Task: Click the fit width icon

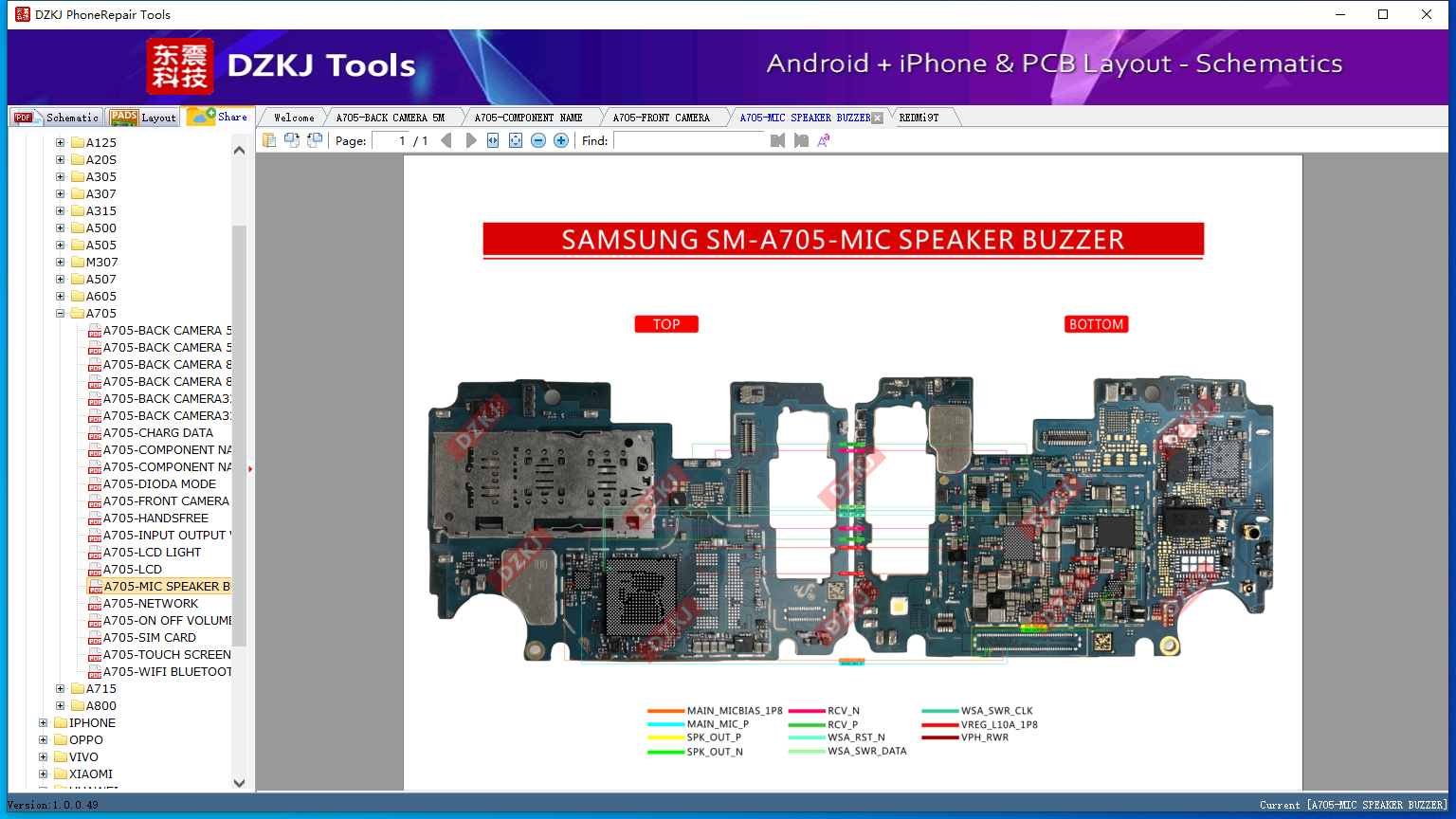Action: (493, 140)
